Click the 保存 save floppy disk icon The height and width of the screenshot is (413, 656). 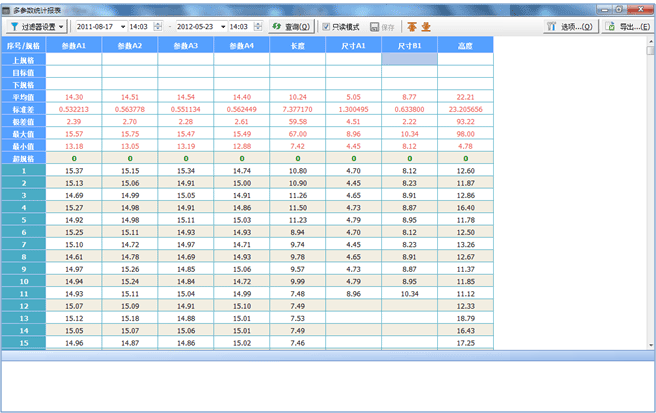pyautogui.click(x=375, y=26)
